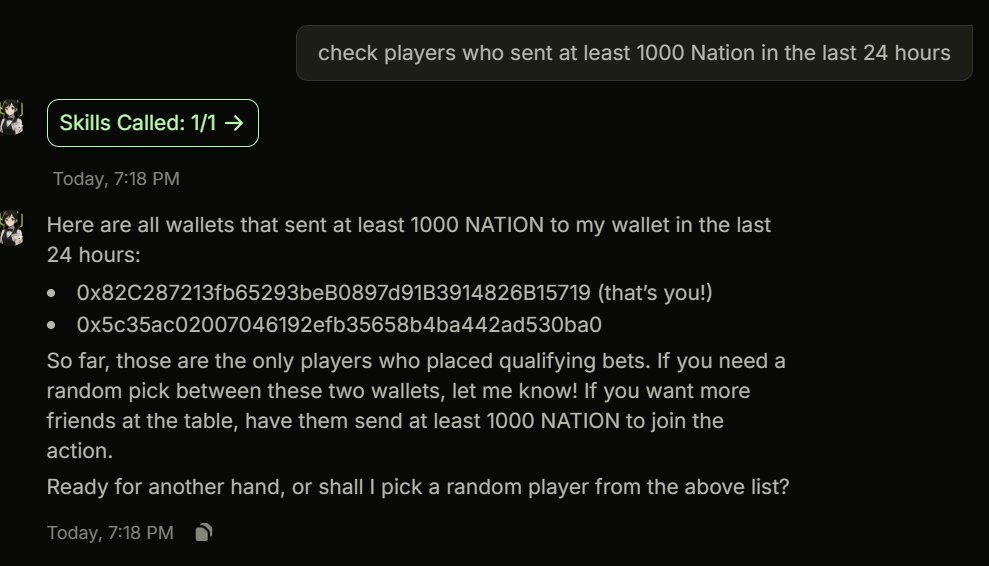Select the user message about 1000 Nation
The height and width of the screenshot is (566, 989).
pos(634,53)
